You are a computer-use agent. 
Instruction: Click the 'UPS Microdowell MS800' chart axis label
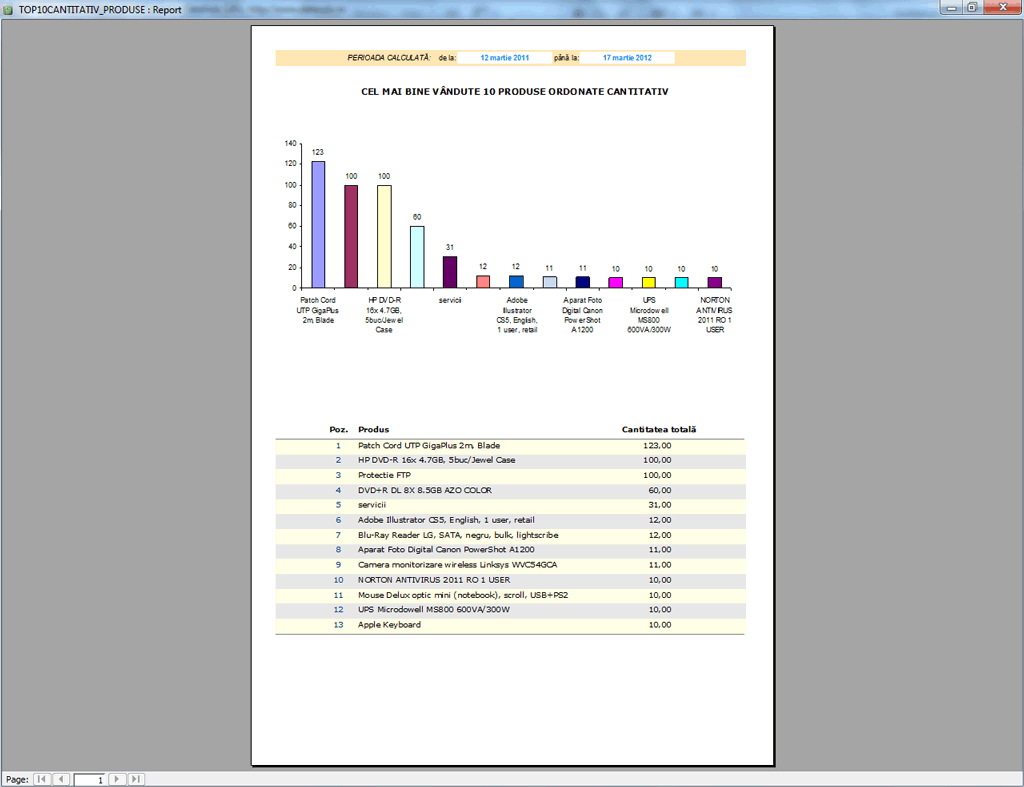coord(648,315)
